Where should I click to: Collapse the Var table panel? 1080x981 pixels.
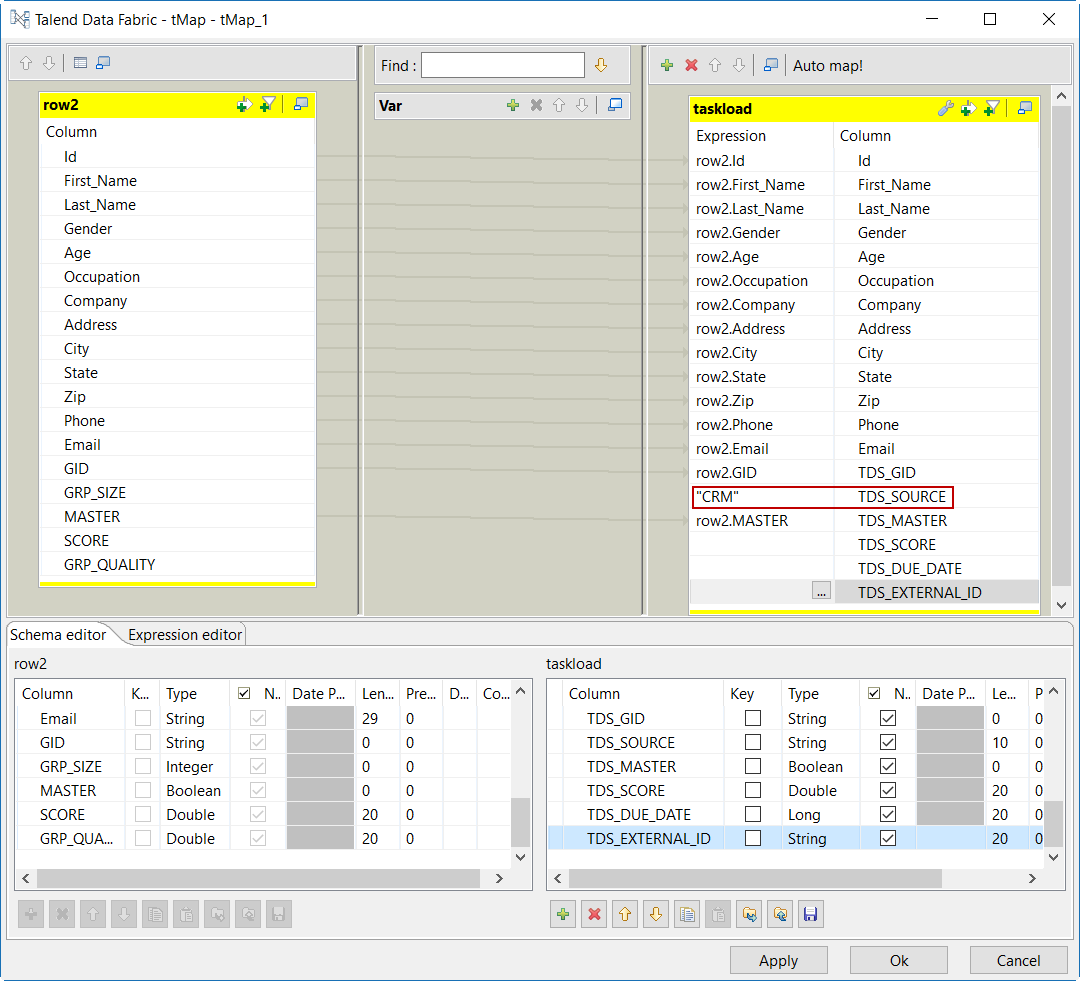point(615,105)
